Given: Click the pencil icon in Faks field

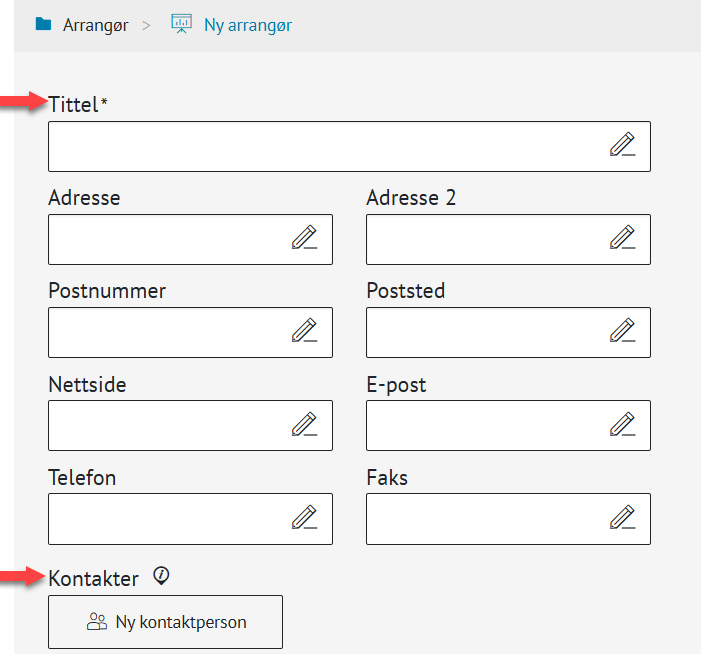Looking at the screenshot, I should pos(622,518).
